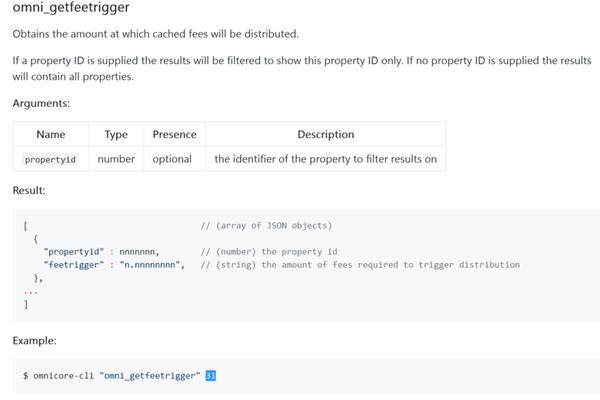Click the Description column header
Screen dimensions: 600x400
point(326,134)
